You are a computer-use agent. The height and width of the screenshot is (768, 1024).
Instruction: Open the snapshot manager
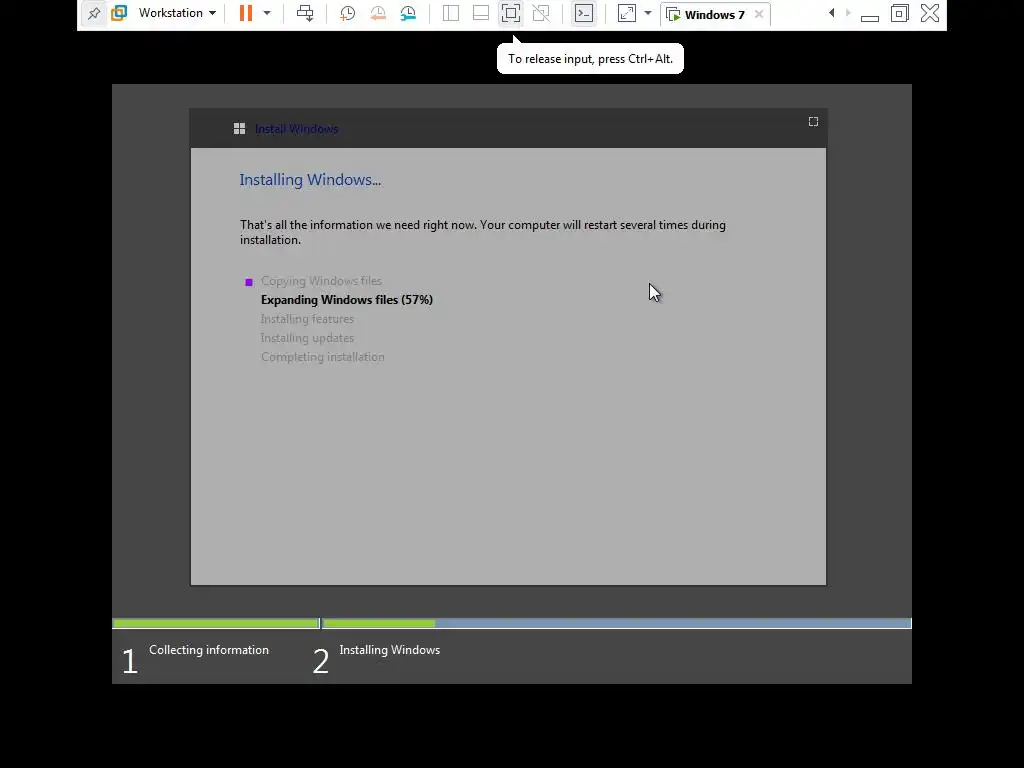[408, 13]
